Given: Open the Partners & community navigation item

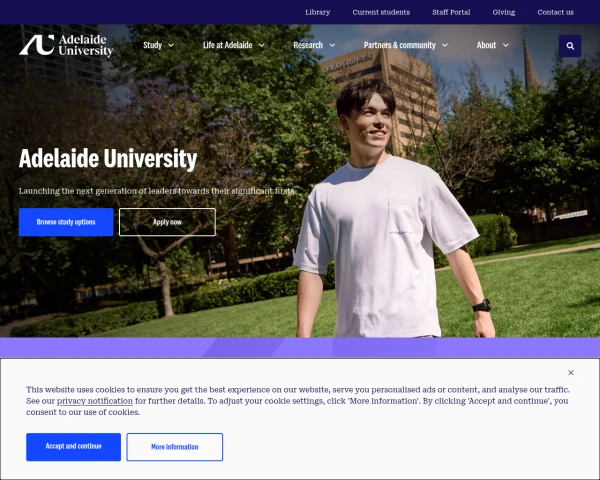Looking at the screenshot, I should [x=399, y=45].
